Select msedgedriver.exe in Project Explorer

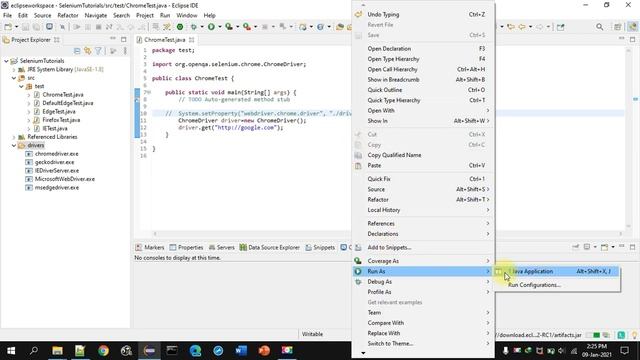point(57,188)
